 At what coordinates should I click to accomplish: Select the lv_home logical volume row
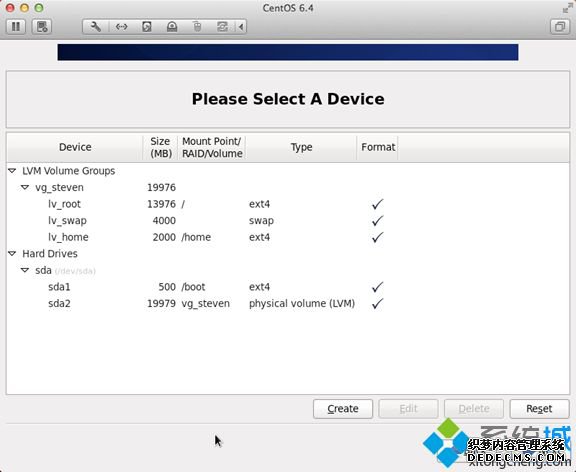[x=288, y=237]
